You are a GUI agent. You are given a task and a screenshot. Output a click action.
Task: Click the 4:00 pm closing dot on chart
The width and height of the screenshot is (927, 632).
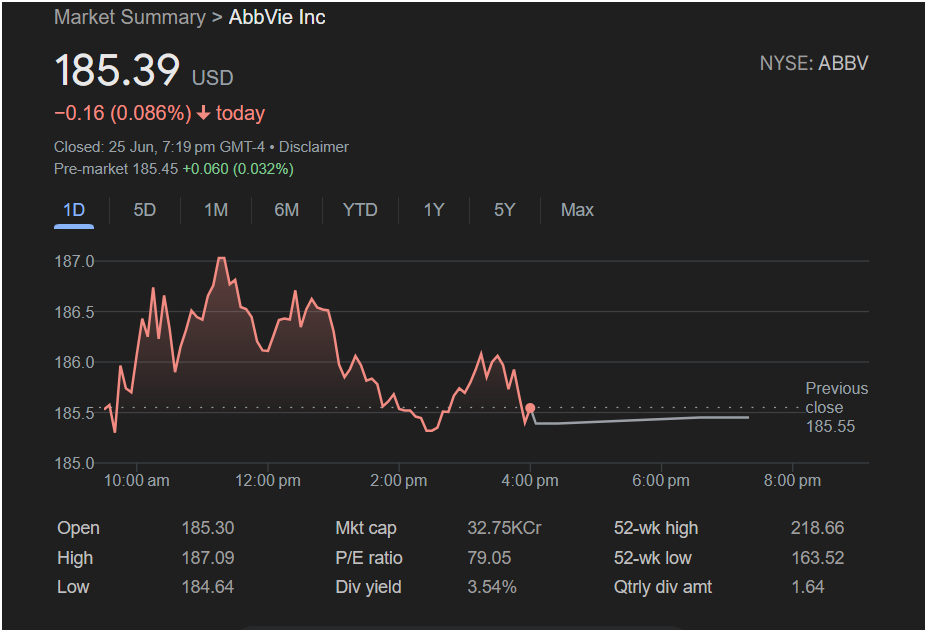(x=530, y=408)
